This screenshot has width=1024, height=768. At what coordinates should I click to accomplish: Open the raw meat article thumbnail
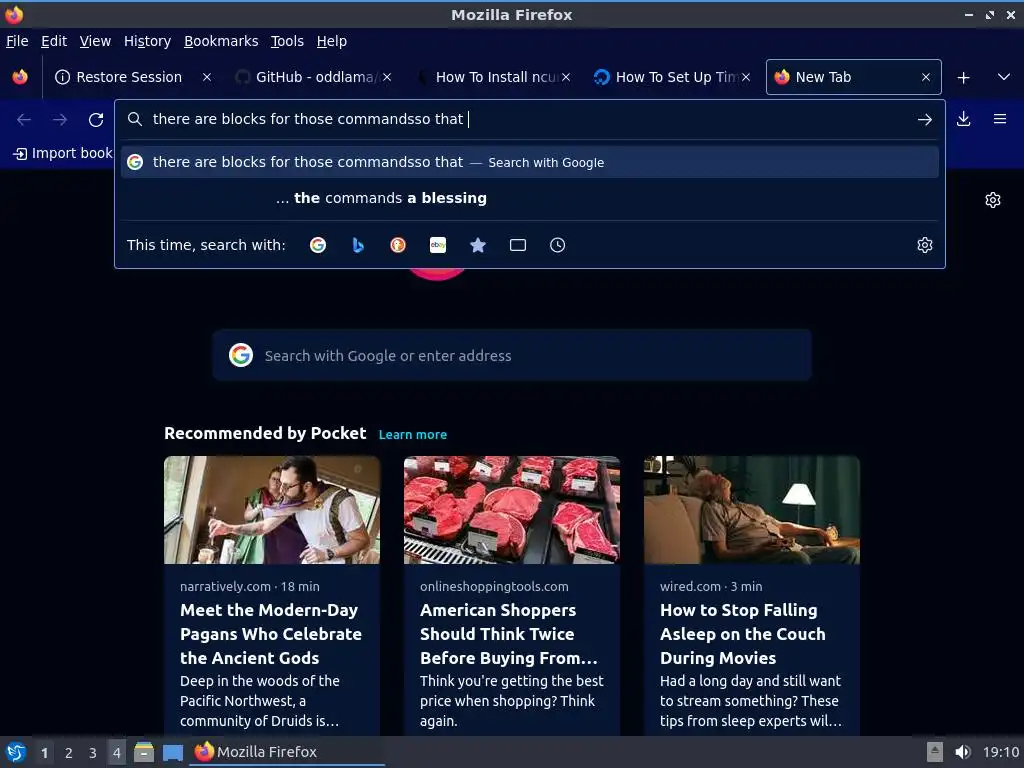point(512,510)
